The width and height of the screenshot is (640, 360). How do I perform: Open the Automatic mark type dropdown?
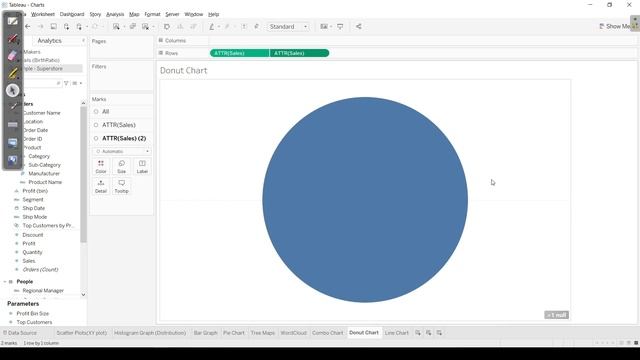(122, 151)
